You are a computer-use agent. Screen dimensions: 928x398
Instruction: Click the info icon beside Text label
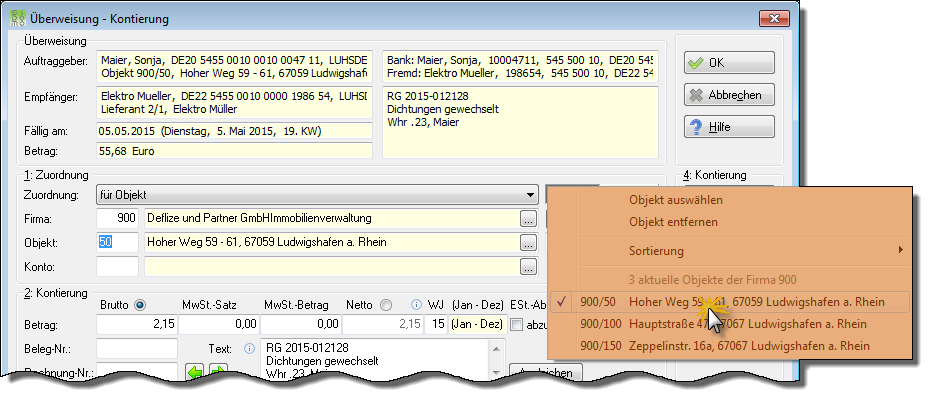(x=249, y=348)
